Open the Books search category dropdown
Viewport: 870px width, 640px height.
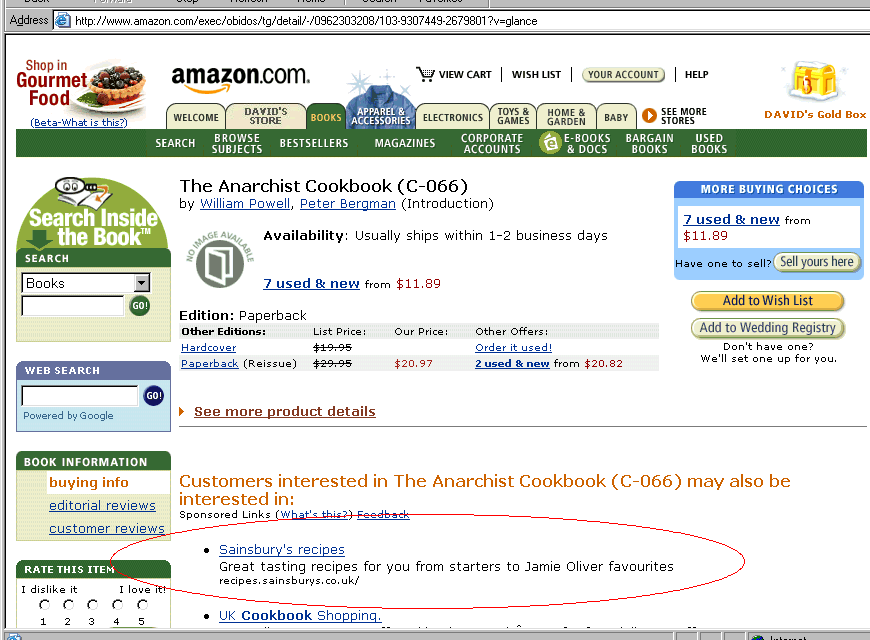[x=142, y=283]
